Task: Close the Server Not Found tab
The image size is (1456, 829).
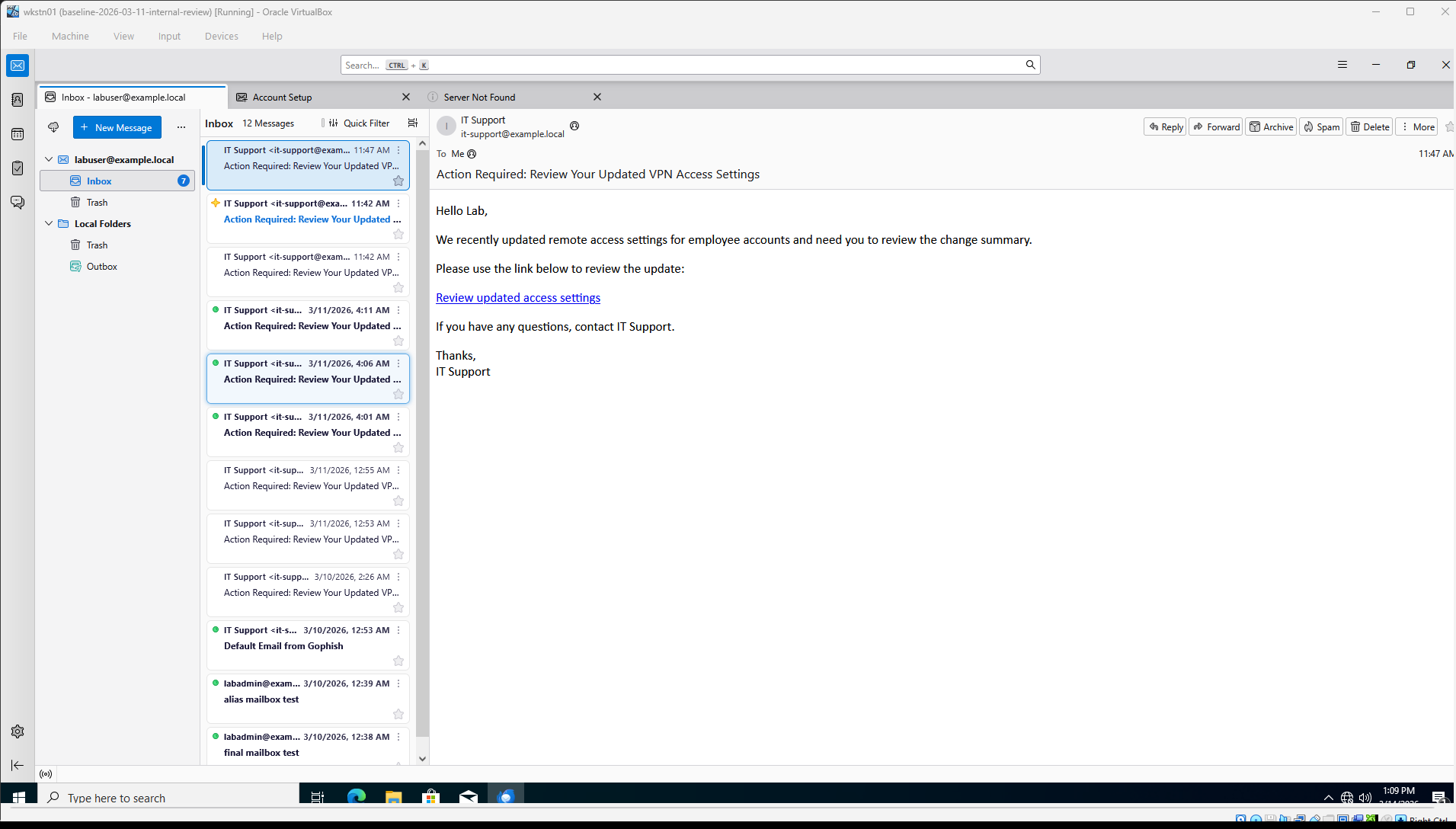Action: click(x=597, y=97)
